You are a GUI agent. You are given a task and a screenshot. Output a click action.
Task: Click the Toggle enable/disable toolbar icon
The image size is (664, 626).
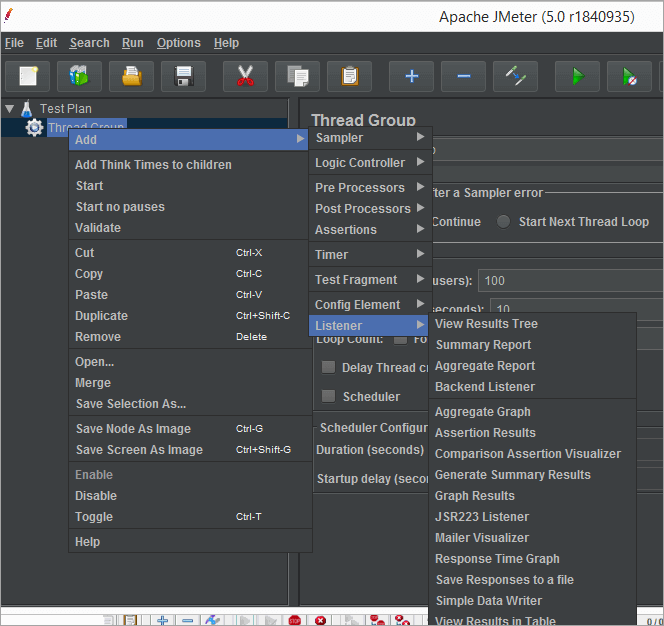click(515, 77)
